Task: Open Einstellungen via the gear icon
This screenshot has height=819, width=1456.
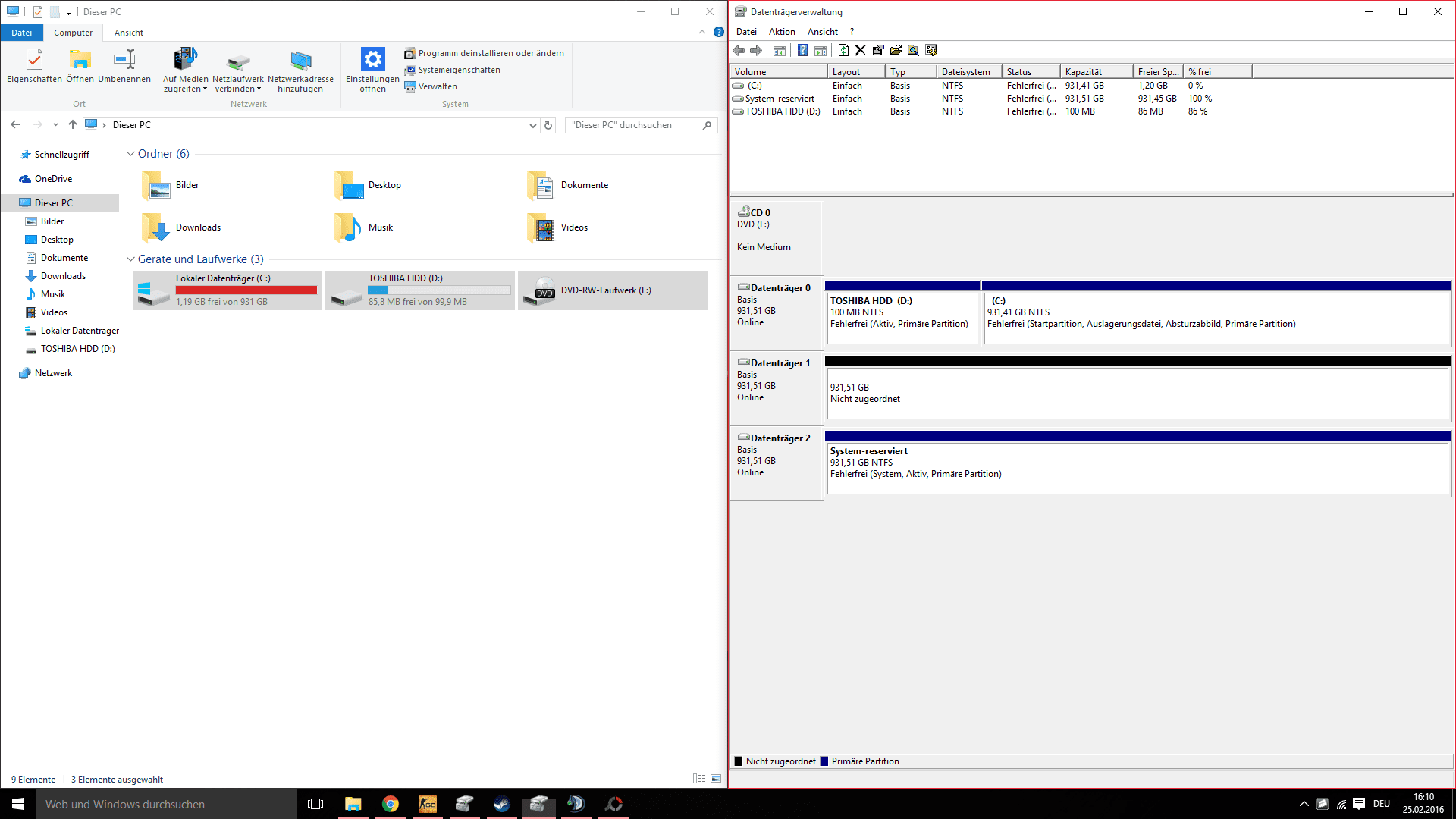Action: 372,59
